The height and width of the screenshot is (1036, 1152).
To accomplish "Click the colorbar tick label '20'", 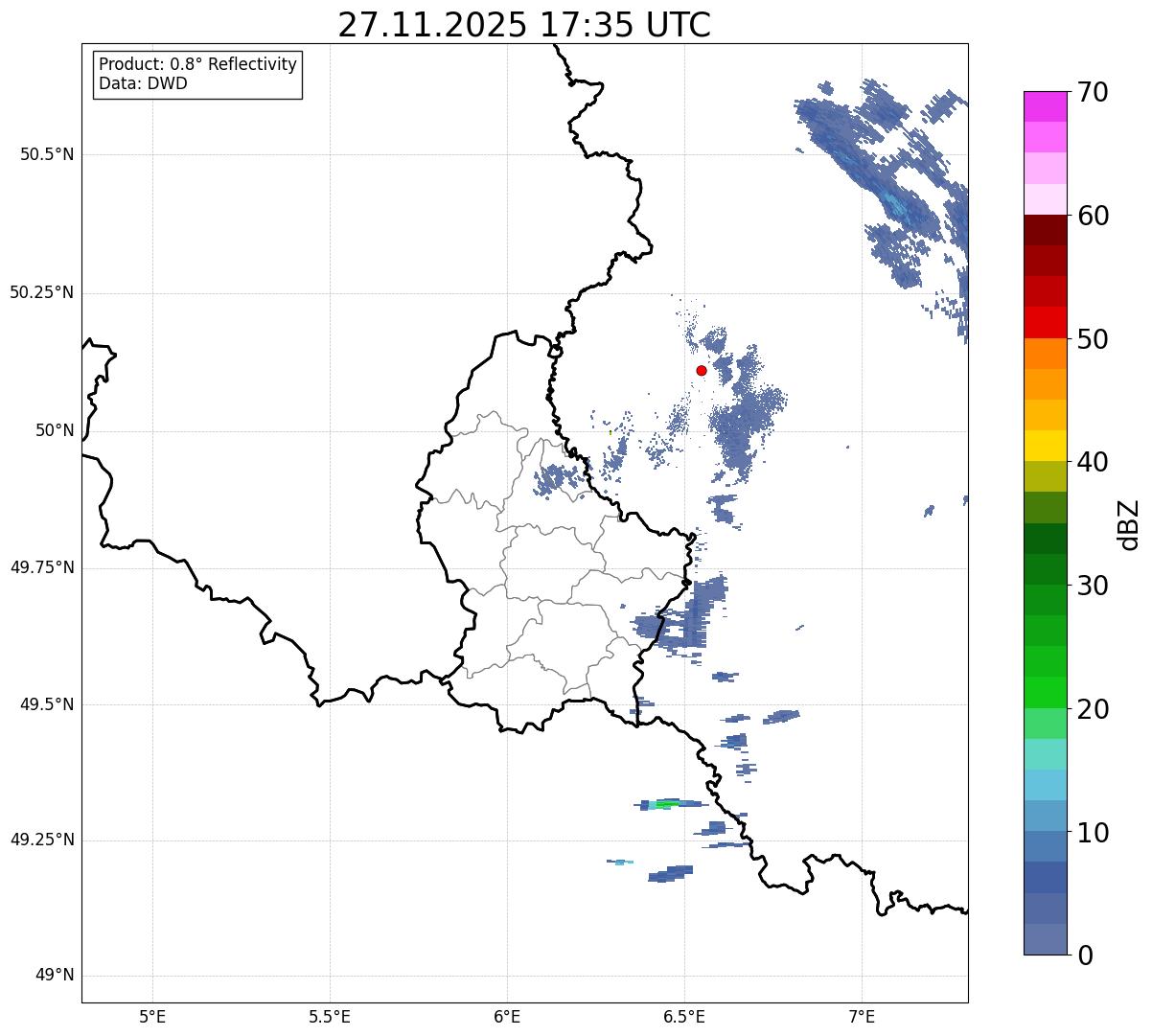I will [x=1093, y=709].
